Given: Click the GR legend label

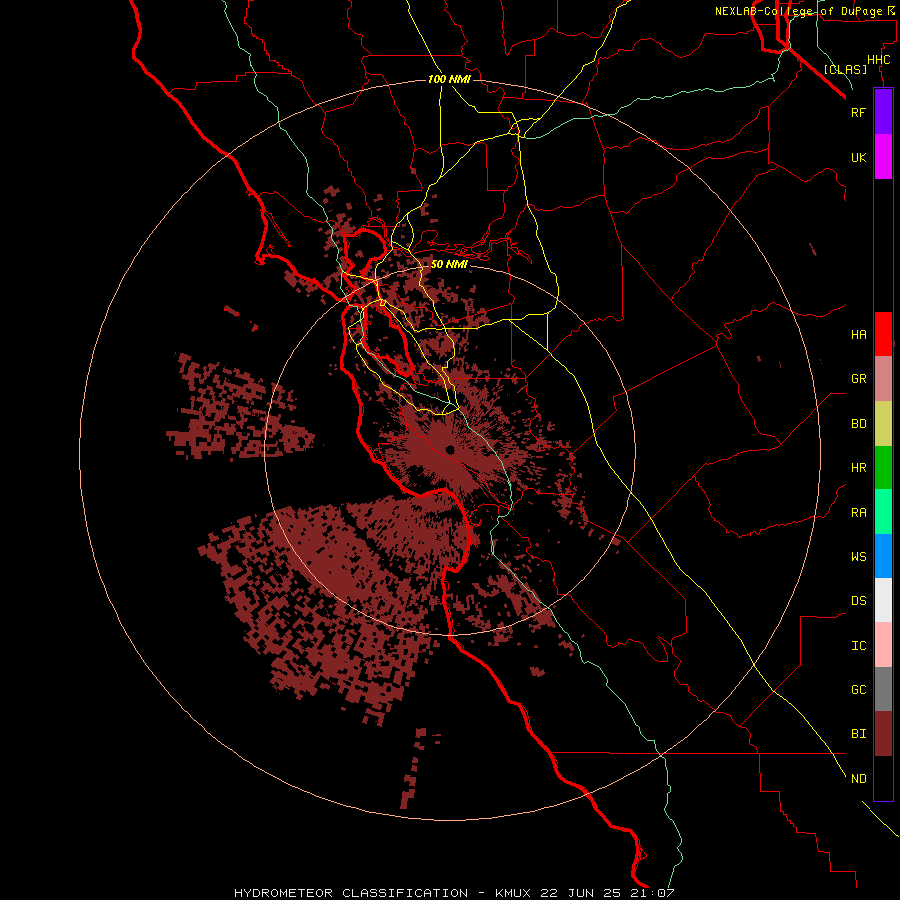Looking at the screenshot, I should [858, 379].
